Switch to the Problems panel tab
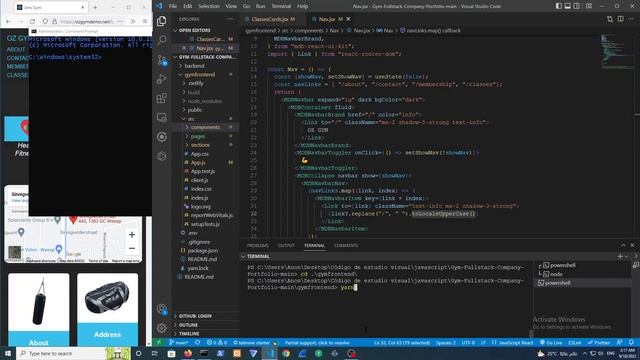Screen dimensions: 640x360 pos(258,245)
